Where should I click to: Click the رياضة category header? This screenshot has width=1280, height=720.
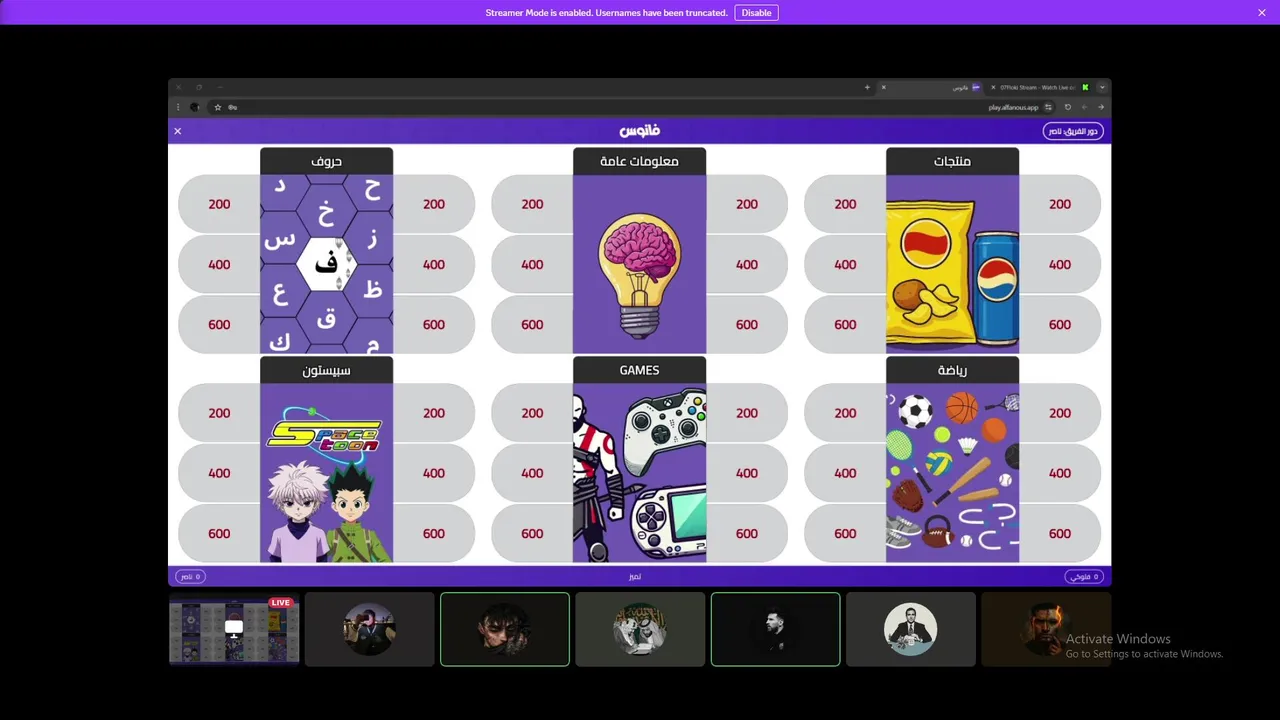[952, 370]
